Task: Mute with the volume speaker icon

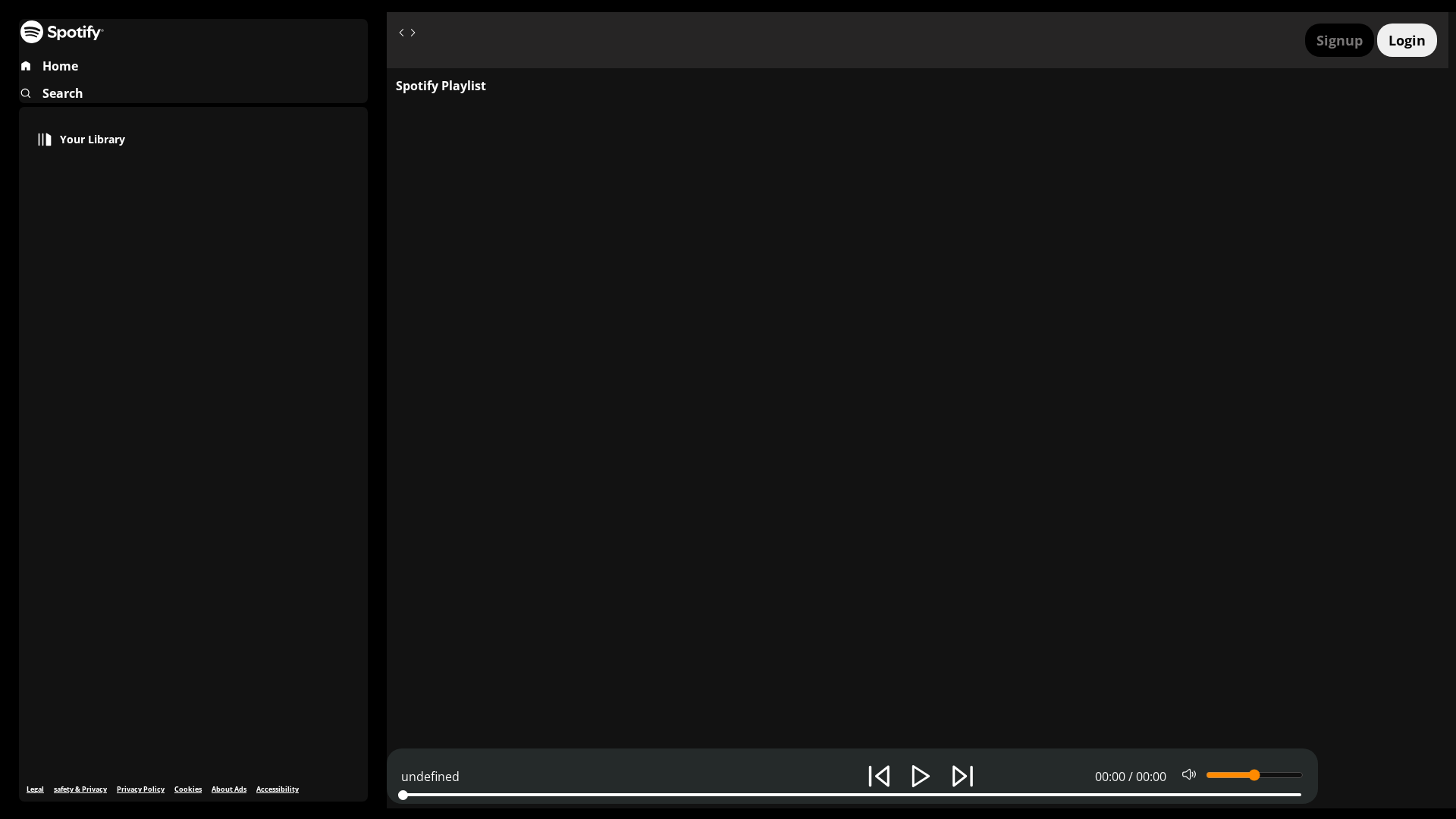Action: coord(1189,774)
